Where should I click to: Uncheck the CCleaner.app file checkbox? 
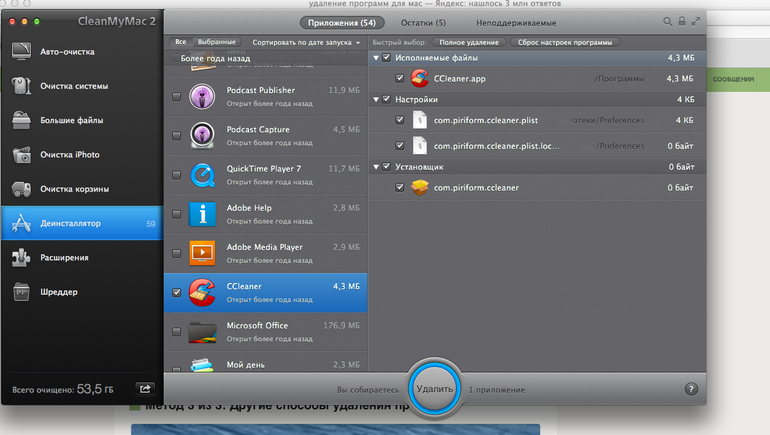pyautogui.click(x=400, y=78)
